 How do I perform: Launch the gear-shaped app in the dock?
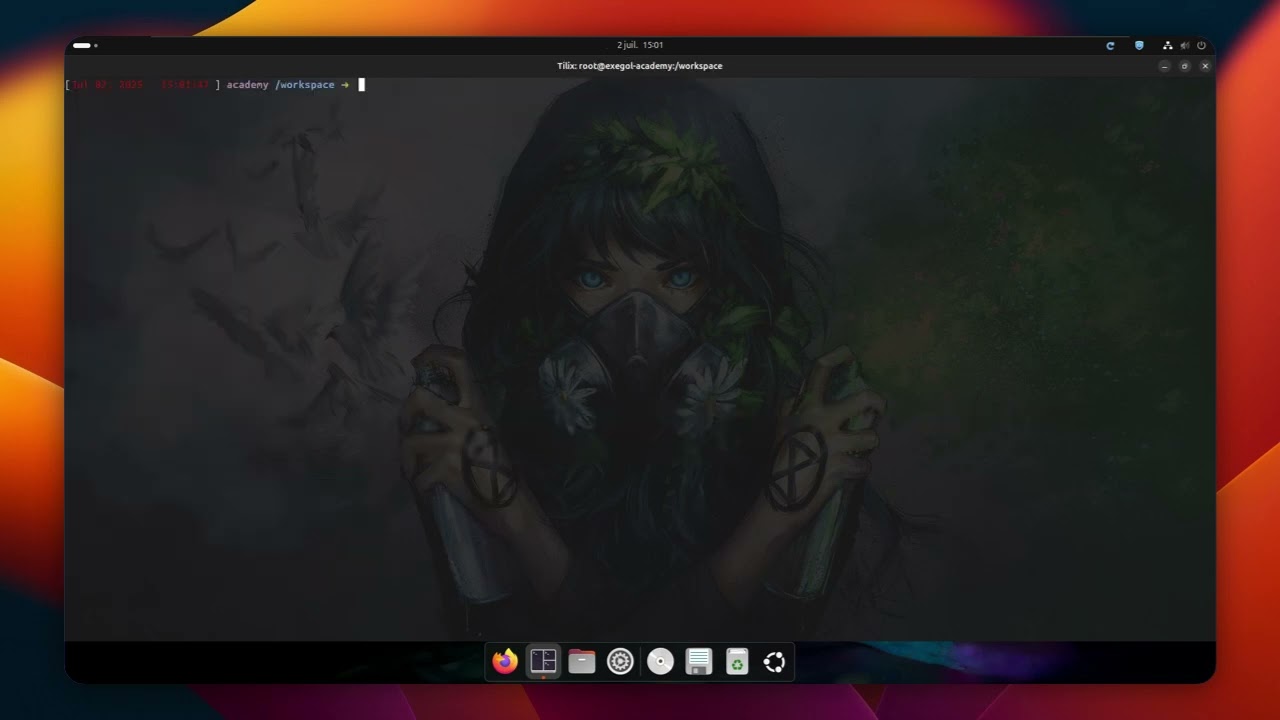(621, 661)
